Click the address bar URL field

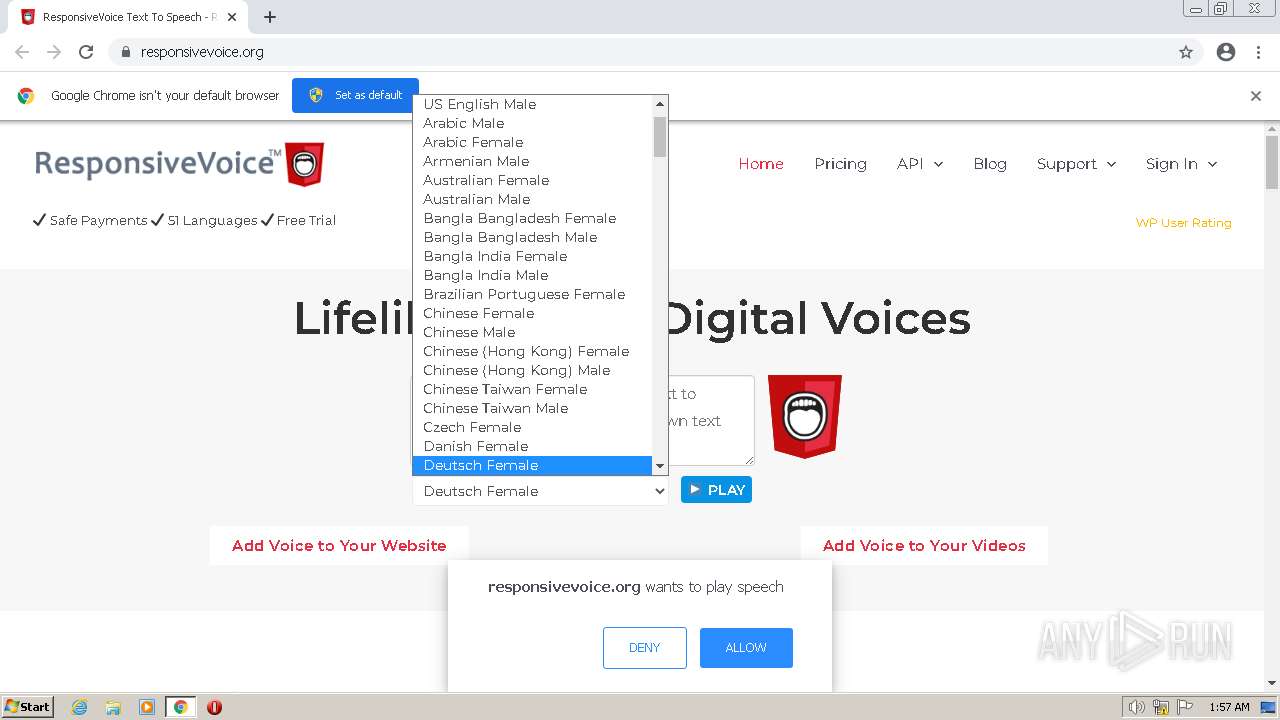point(640,52)
